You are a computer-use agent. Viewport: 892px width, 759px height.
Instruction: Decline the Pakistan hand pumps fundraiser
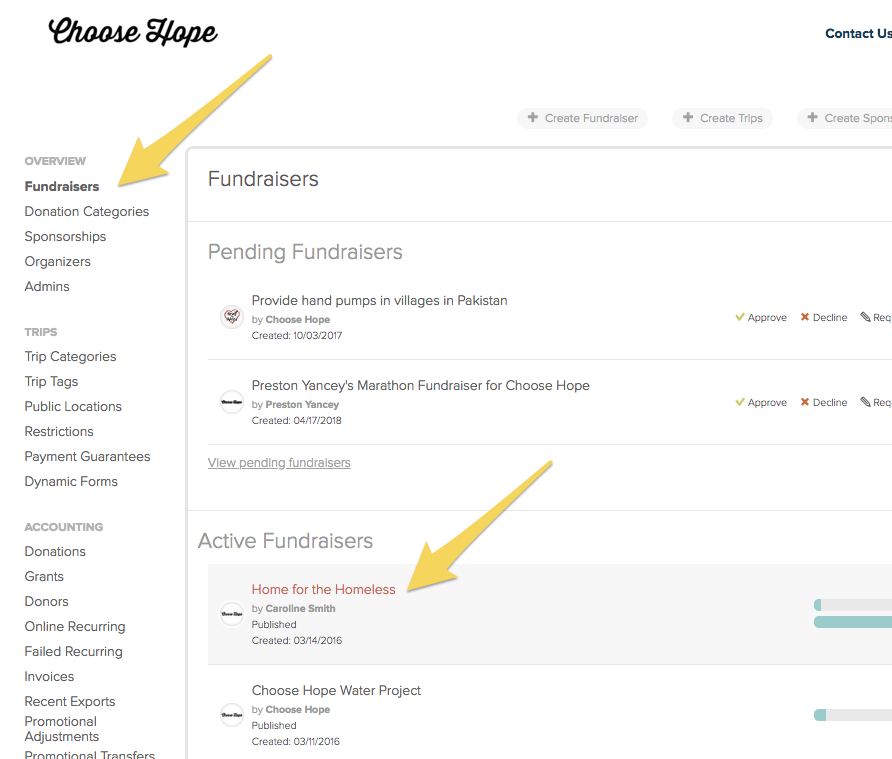click(824, 317)
